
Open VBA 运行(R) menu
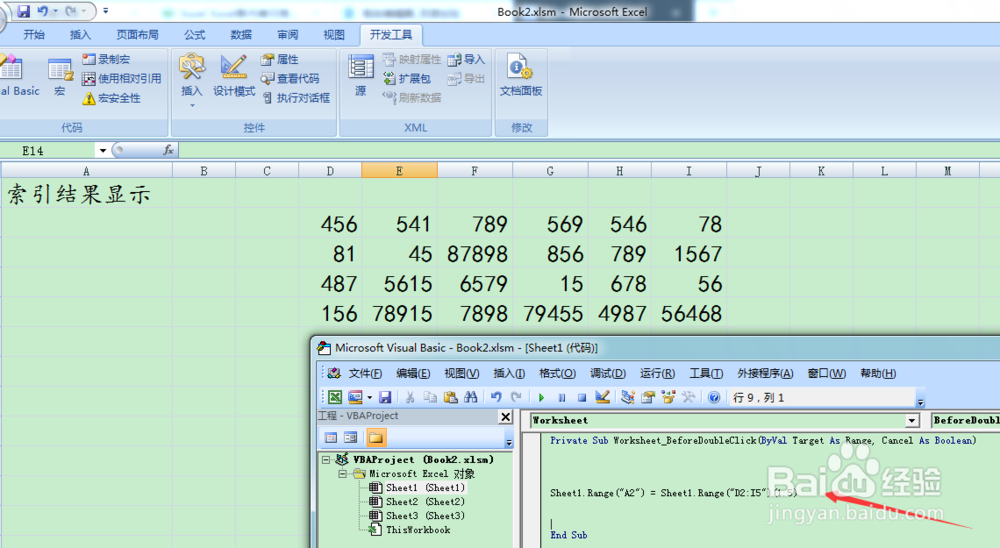(658, 374)
